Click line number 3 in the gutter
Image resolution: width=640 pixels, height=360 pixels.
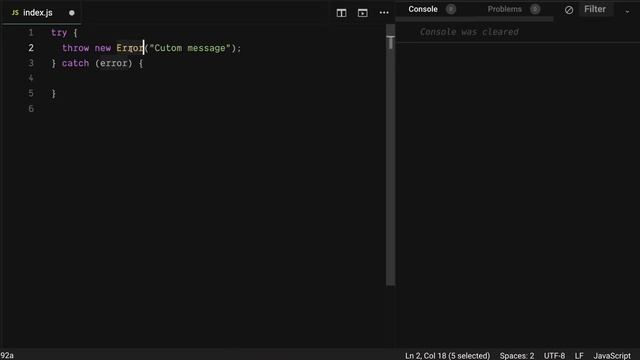(x=31, y=63)
